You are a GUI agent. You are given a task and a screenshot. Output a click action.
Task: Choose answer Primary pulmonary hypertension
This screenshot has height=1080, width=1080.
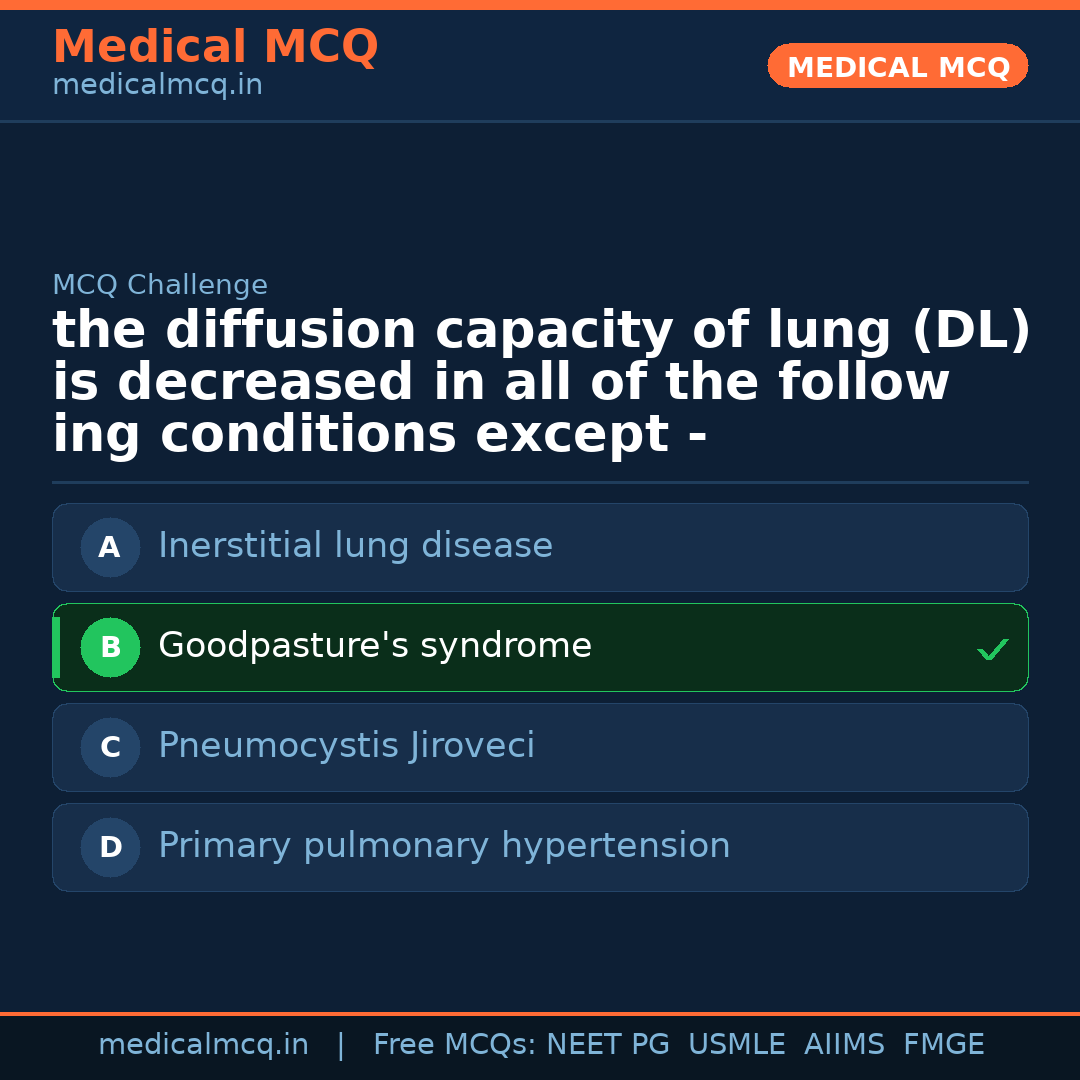pos(444,846)
